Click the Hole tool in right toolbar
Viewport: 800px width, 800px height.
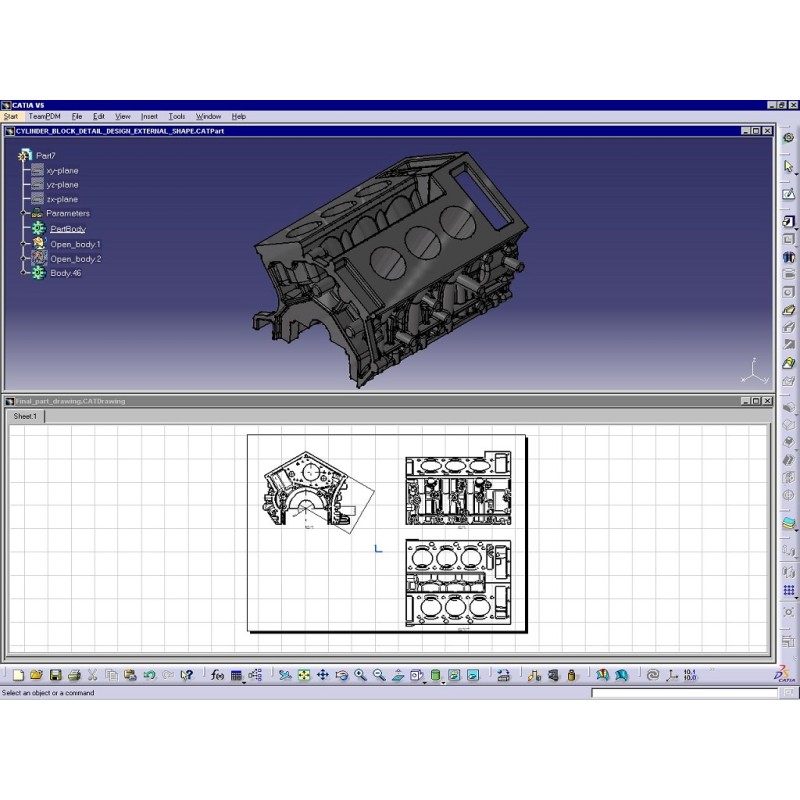point(788,292)
